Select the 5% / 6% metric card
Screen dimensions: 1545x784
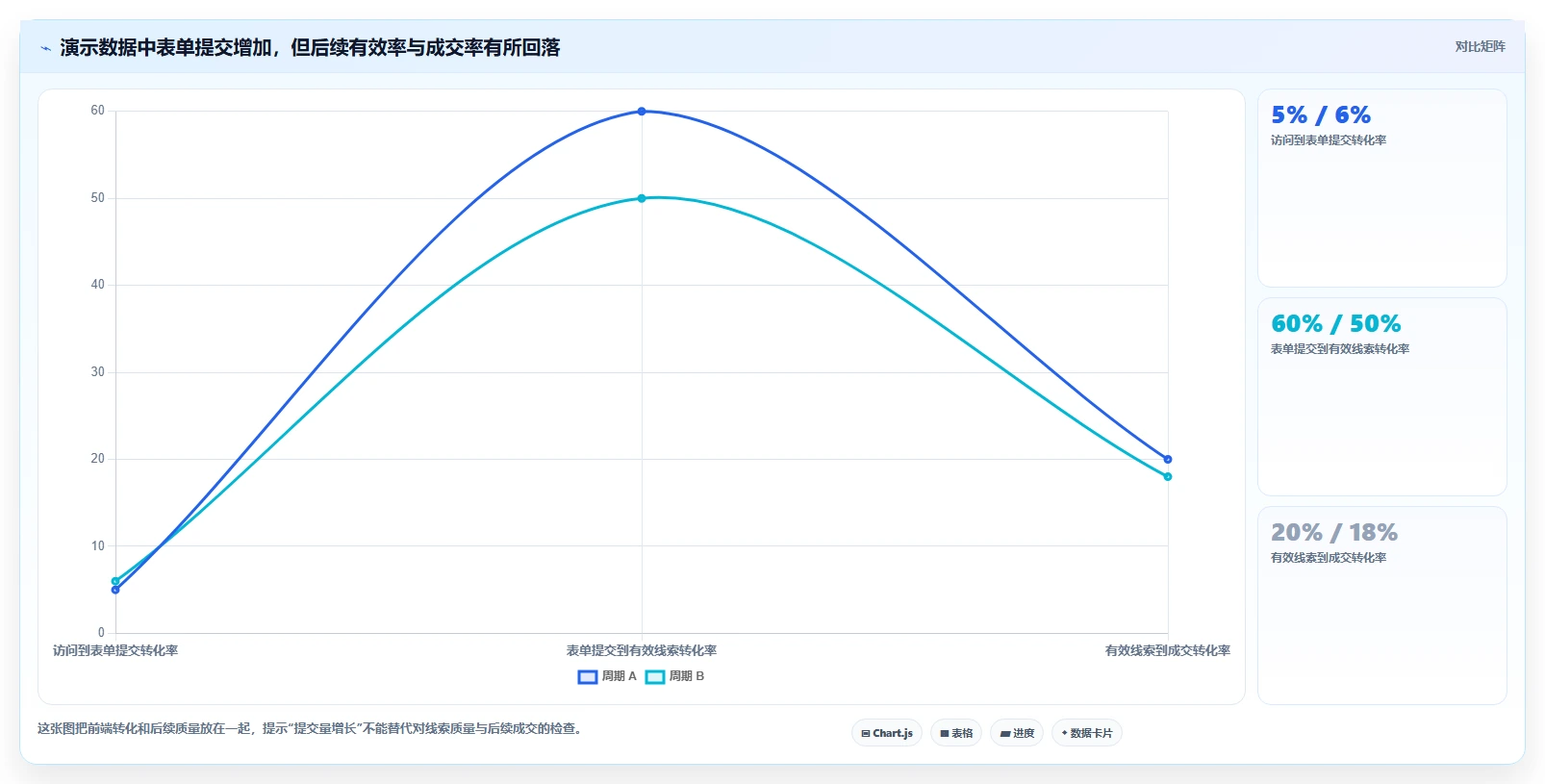tap(1381, 188)
